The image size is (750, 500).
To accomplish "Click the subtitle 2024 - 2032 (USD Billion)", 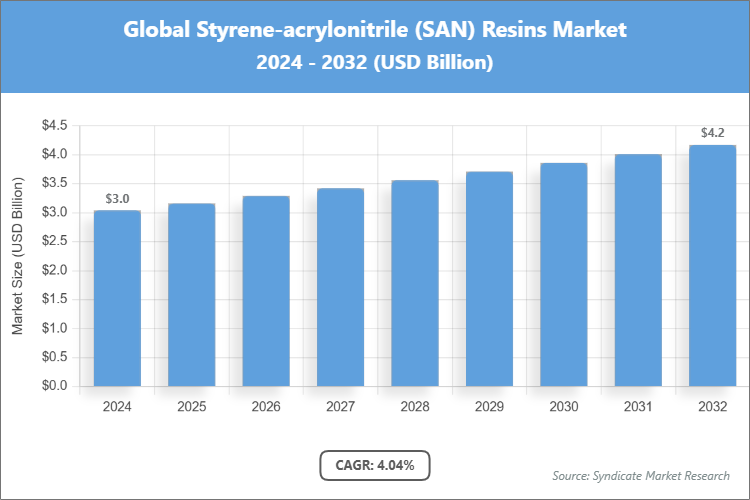I will (375, 62).
